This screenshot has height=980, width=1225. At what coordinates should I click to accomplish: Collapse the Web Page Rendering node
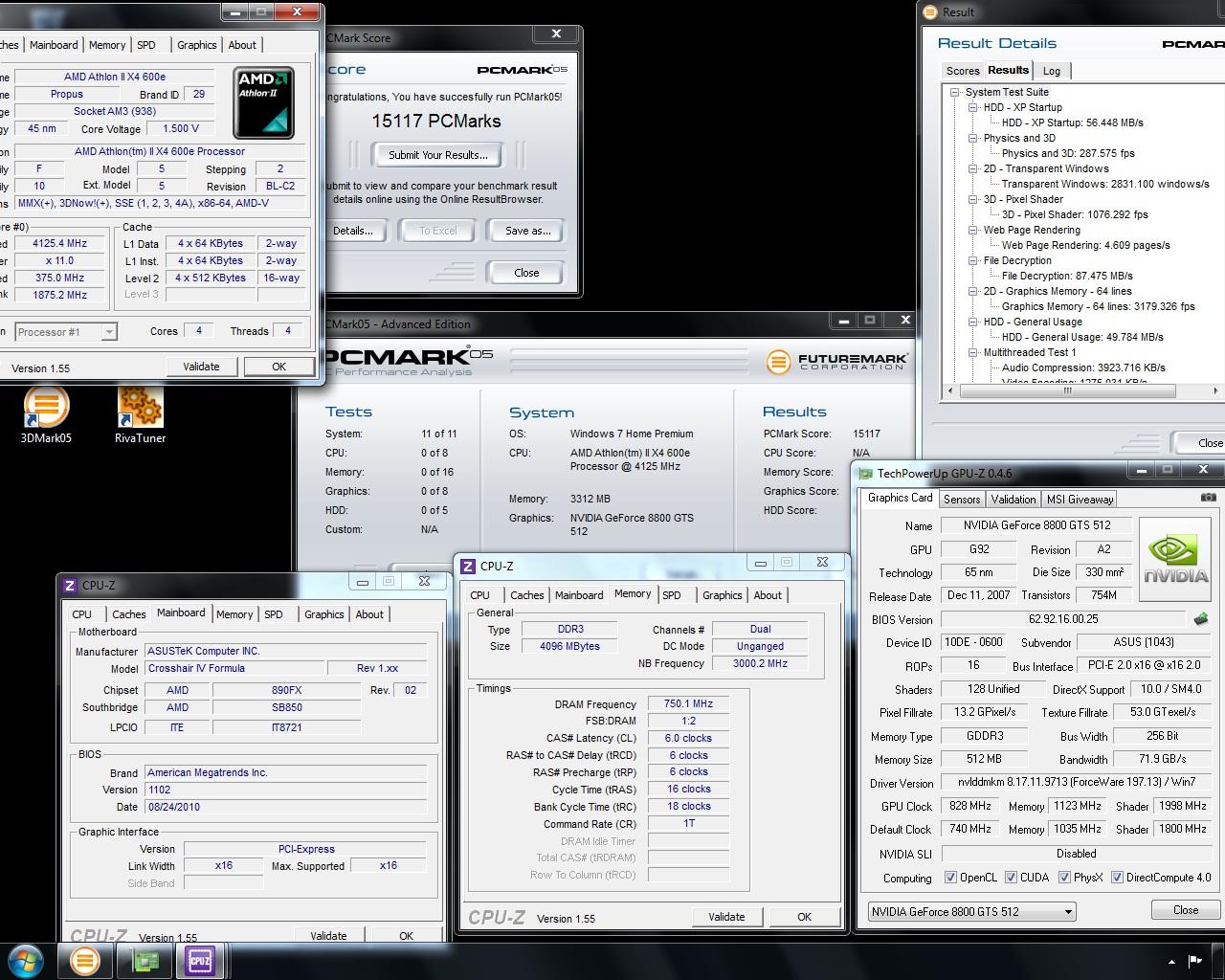[x=973, y=230]
